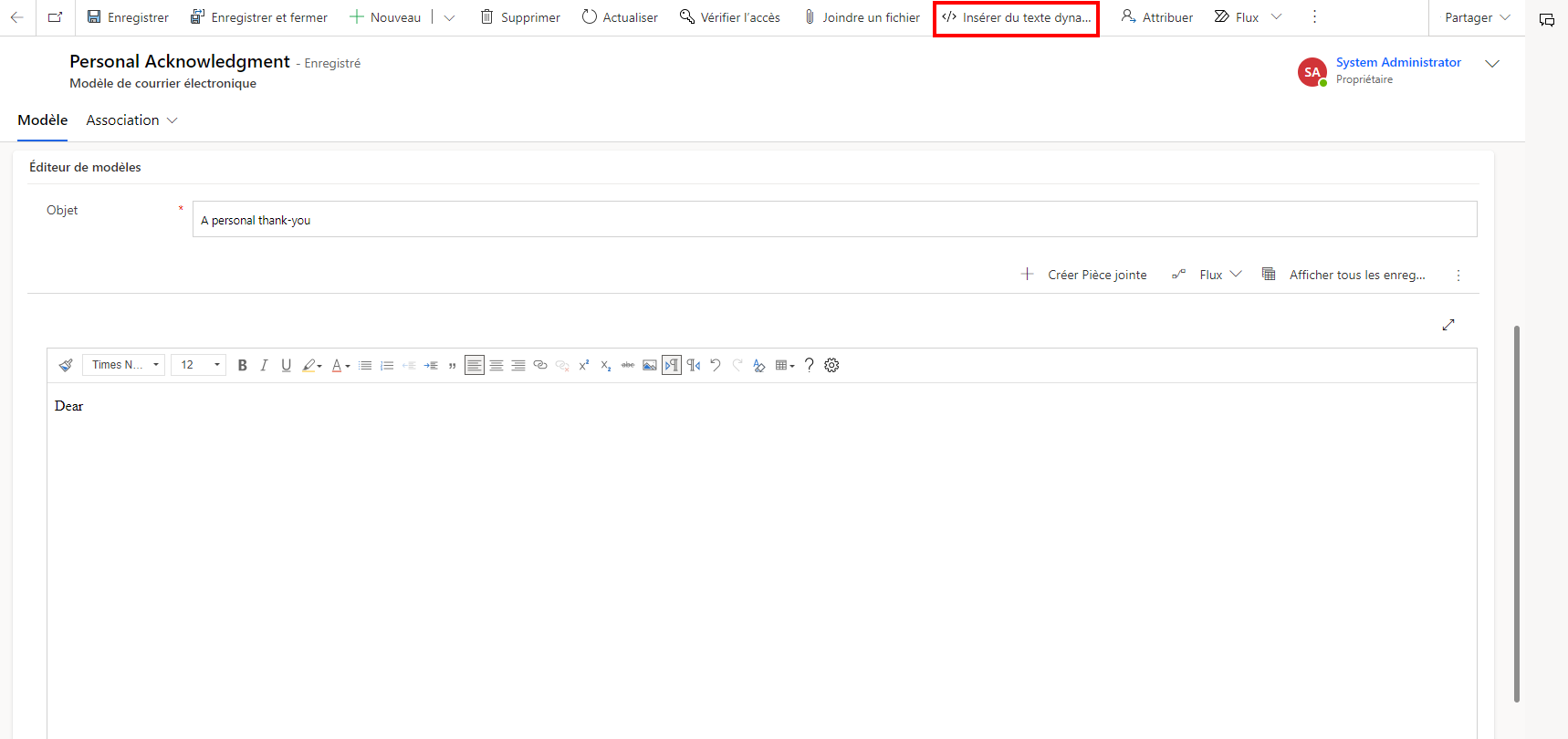Image resolution: width=1568 pixels, height=739 pixels.
Task: Toggle bold formatting in editor
Action: click(243, 365)
